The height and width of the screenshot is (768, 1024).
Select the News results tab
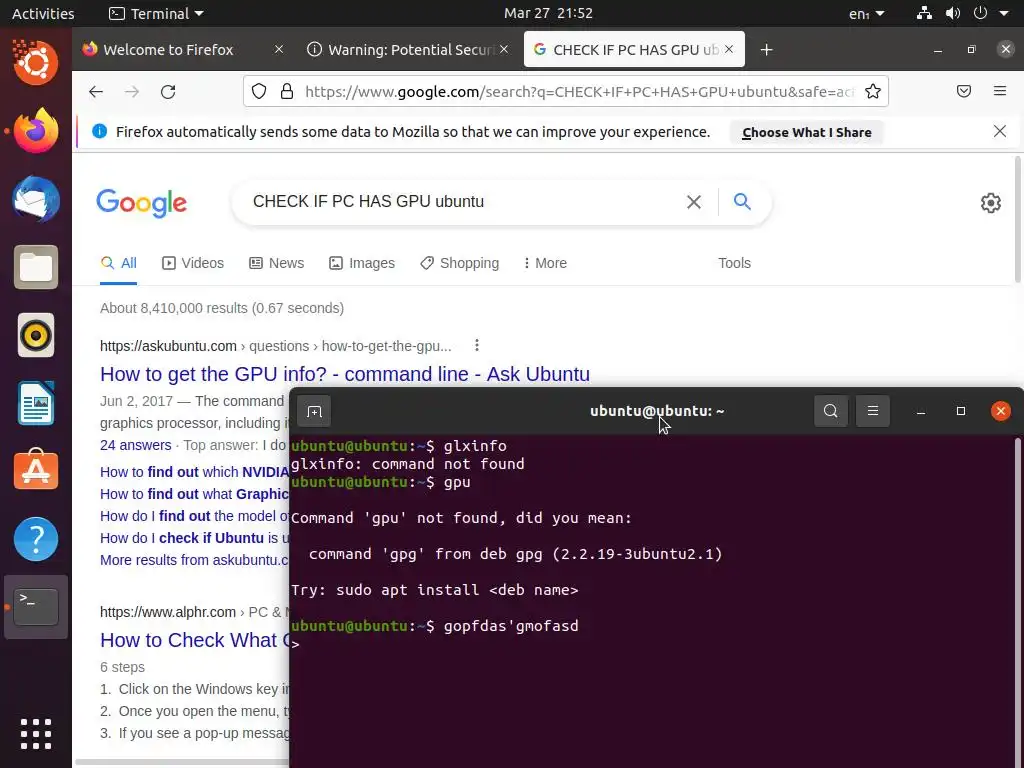[x=276, y=263]
